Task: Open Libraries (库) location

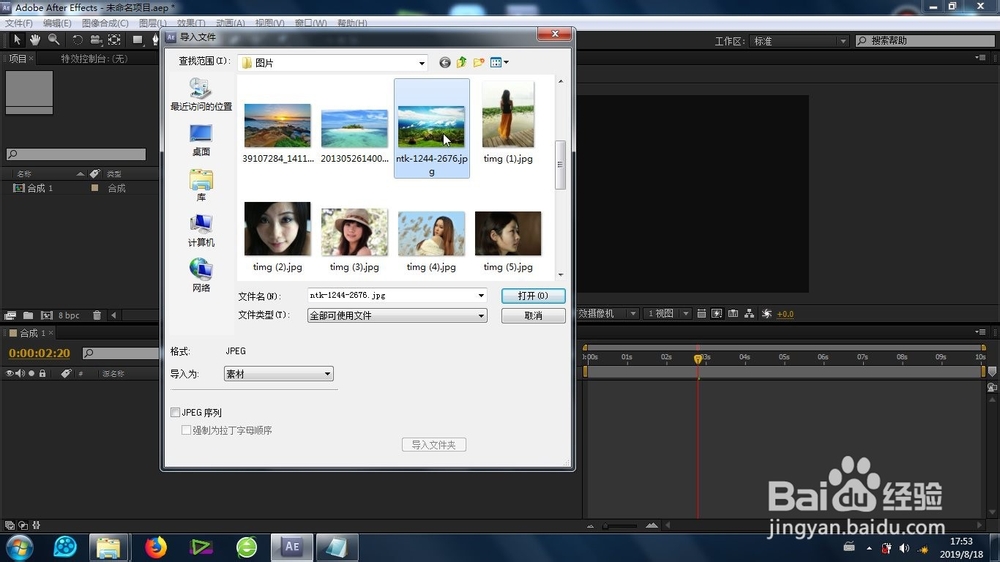Action: pos(201,186)
